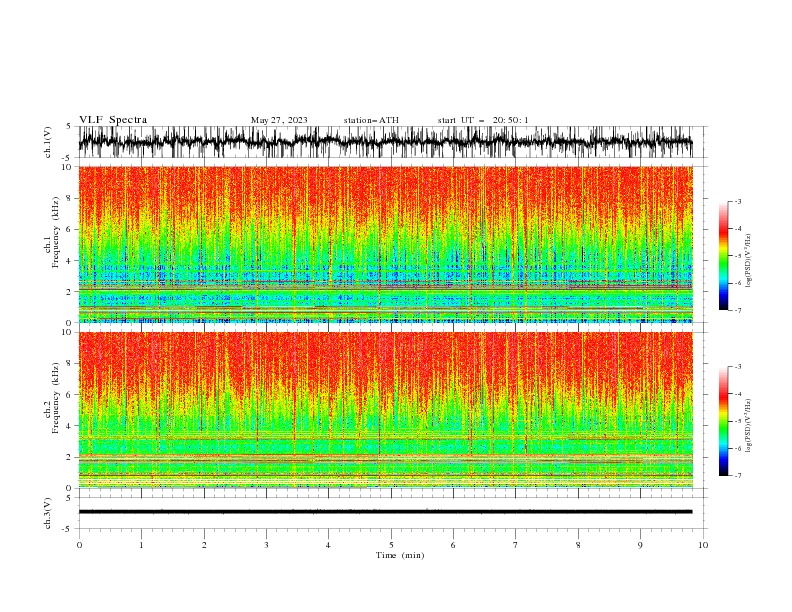This screenshot has height=612, width=792.
Task: Click the ch.2 PSD color bar
Action: click(723, 421)
